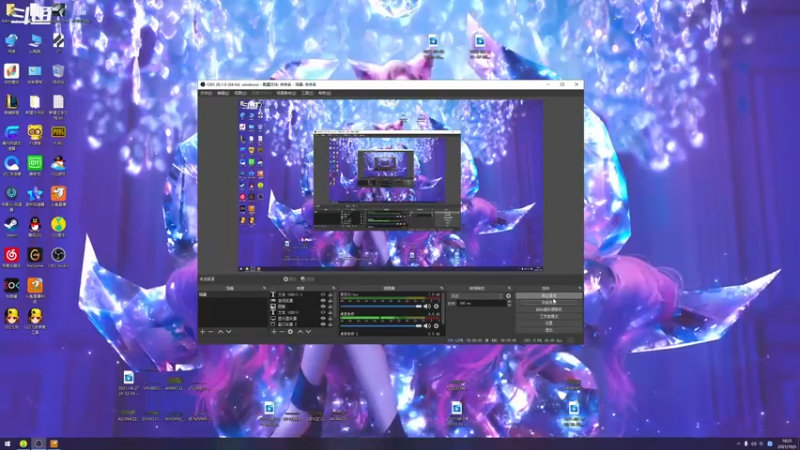The image size is (800, 450).
Task: Add a new source with the plus button
Action: point(274,332)
